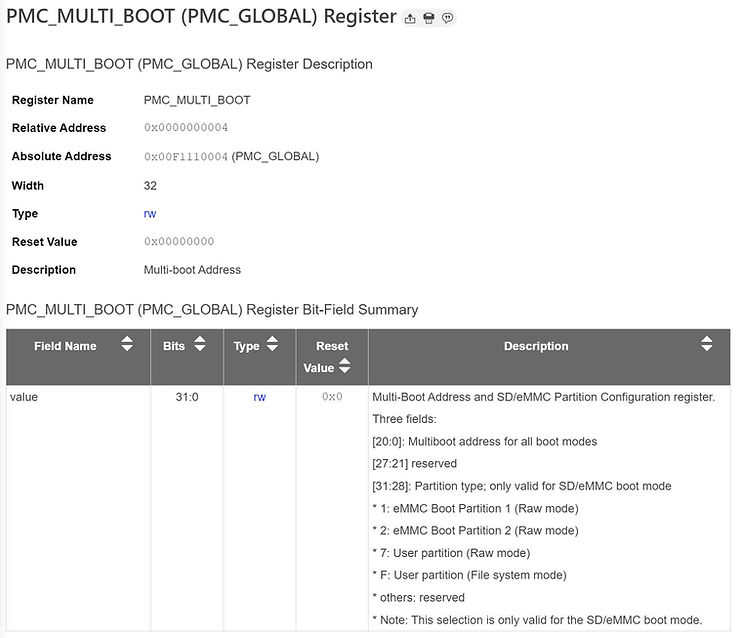Screen dimensions: 740x638
Task: Click '[20:0]: Multiboot address for all boot modes'
Action: coord(485,442)
